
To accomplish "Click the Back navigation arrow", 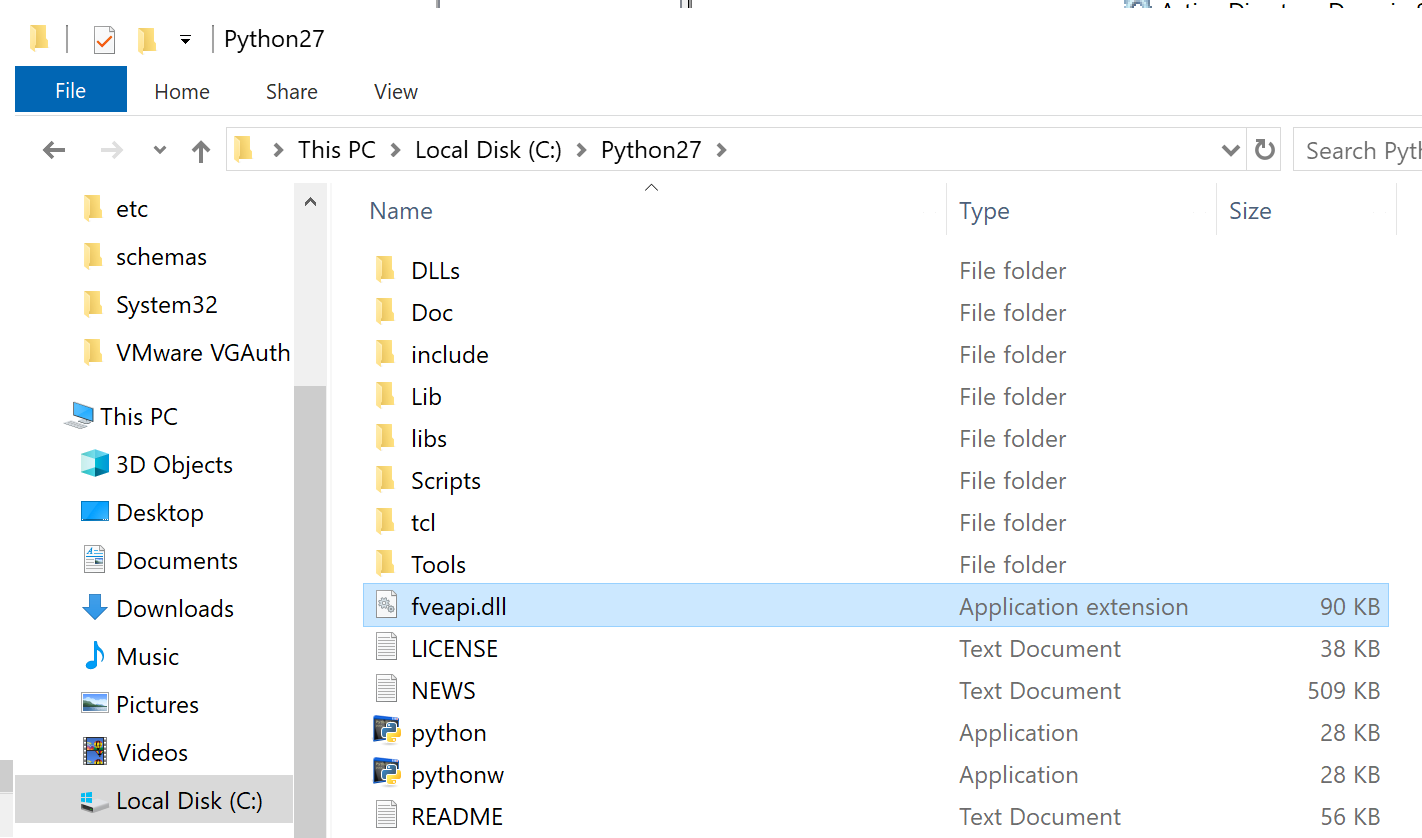I will [x=54, y=151].
